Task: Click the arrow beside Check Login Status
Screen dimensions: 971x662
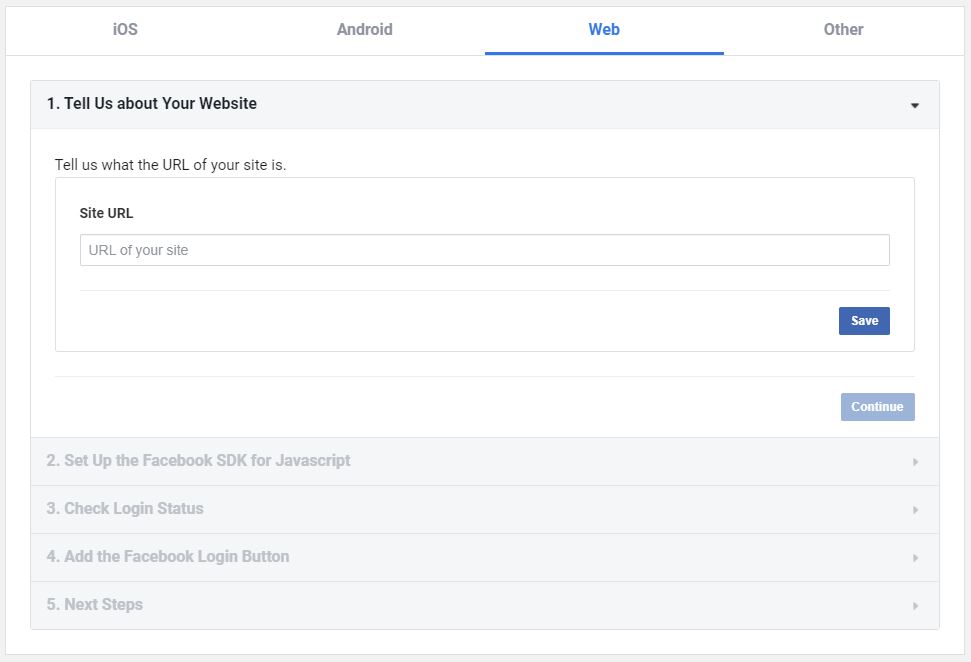Action: pyautogui.click(x=915, y=510)
